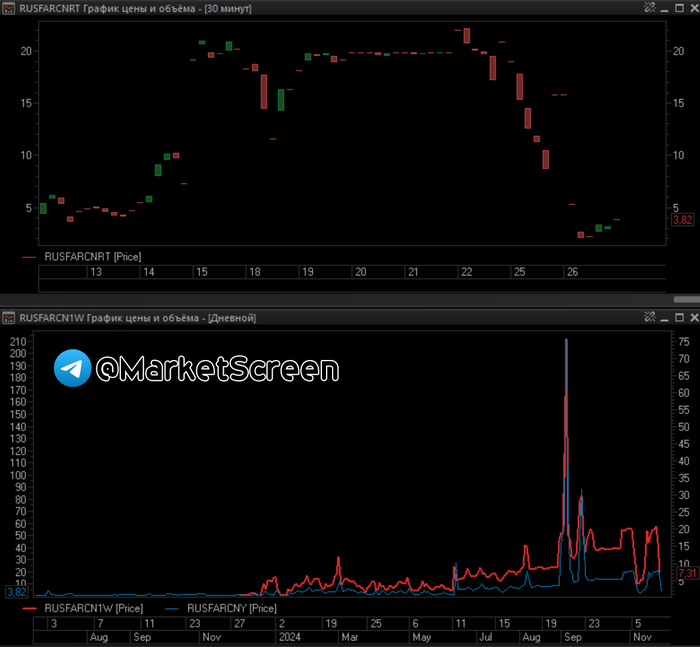Viewport: 700px width, 647px height.
Task: Click the red line swatch beside RUSFARCNRT legend
Action: [x=29, y=257]
